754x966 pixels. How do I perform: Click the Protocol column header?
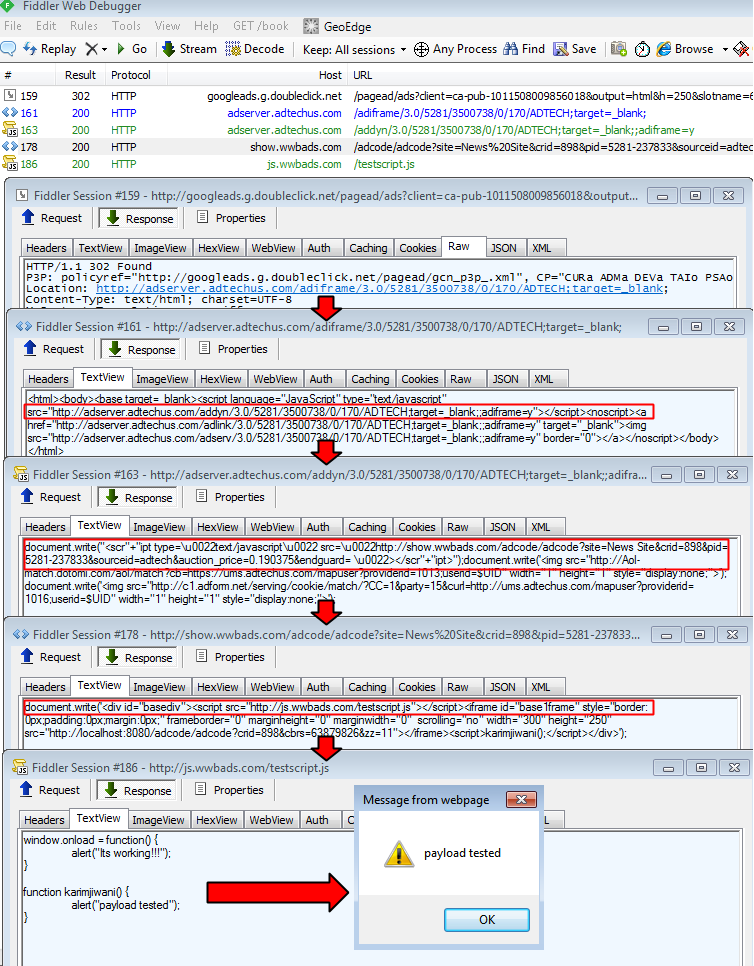tap(131, 75)
